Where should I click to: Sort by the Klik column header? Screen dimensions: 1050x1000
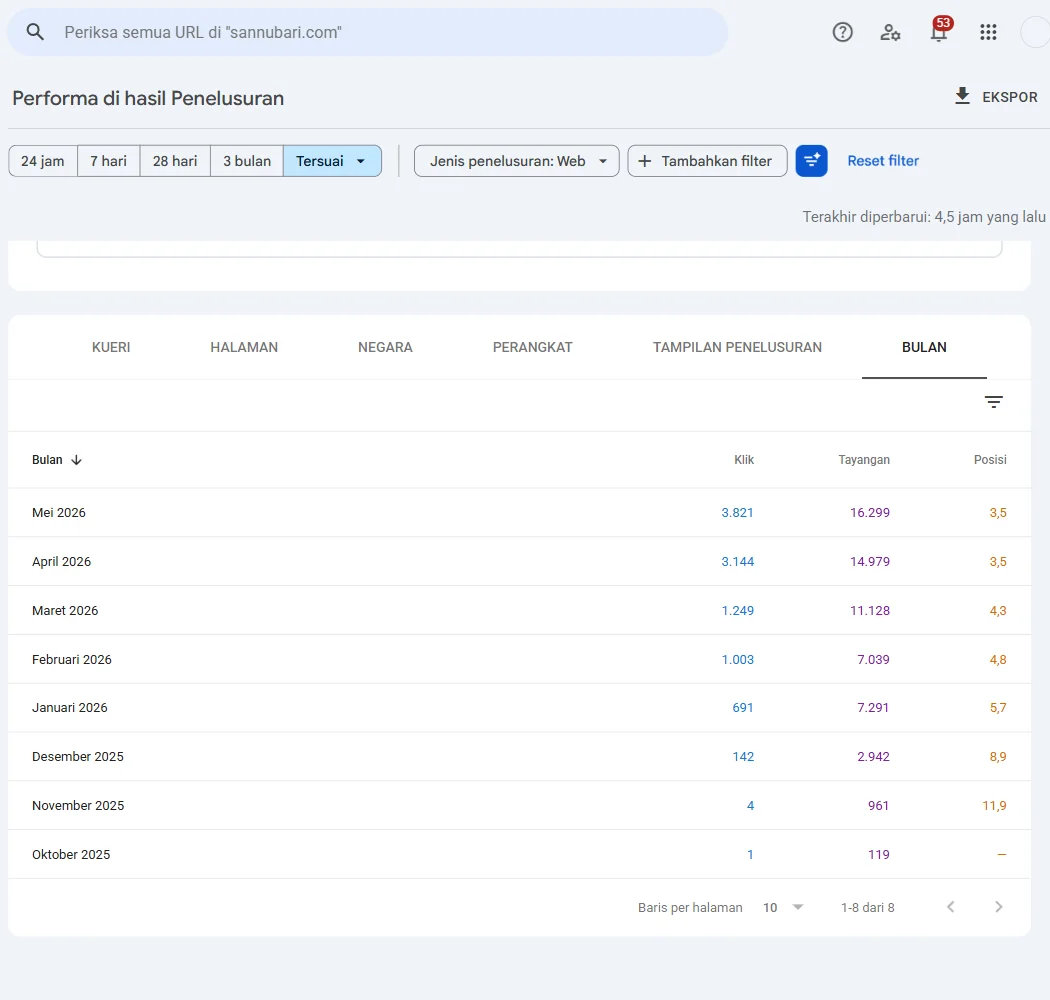(x=744, y=460)
